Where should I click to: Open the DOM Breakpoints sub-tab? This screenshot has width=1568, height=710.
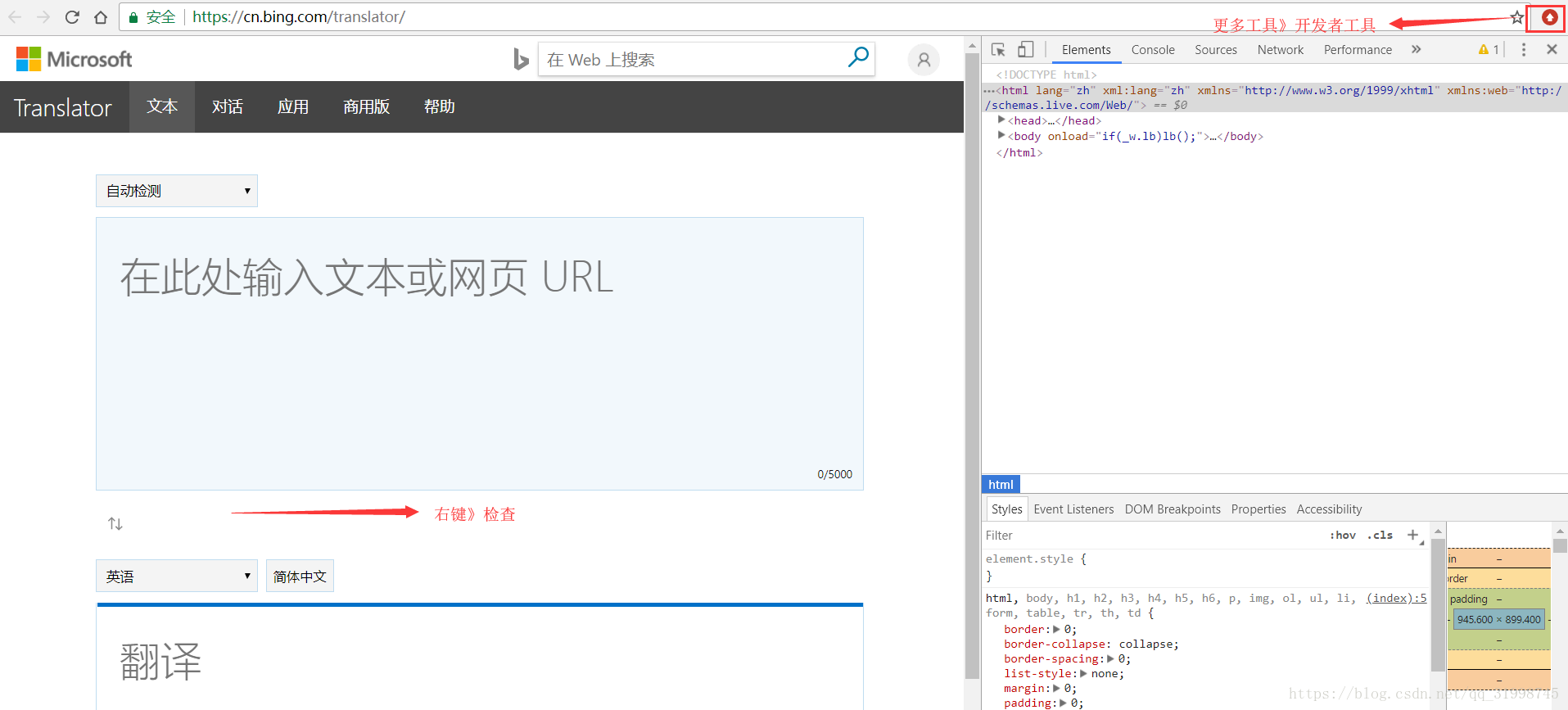1173,509
